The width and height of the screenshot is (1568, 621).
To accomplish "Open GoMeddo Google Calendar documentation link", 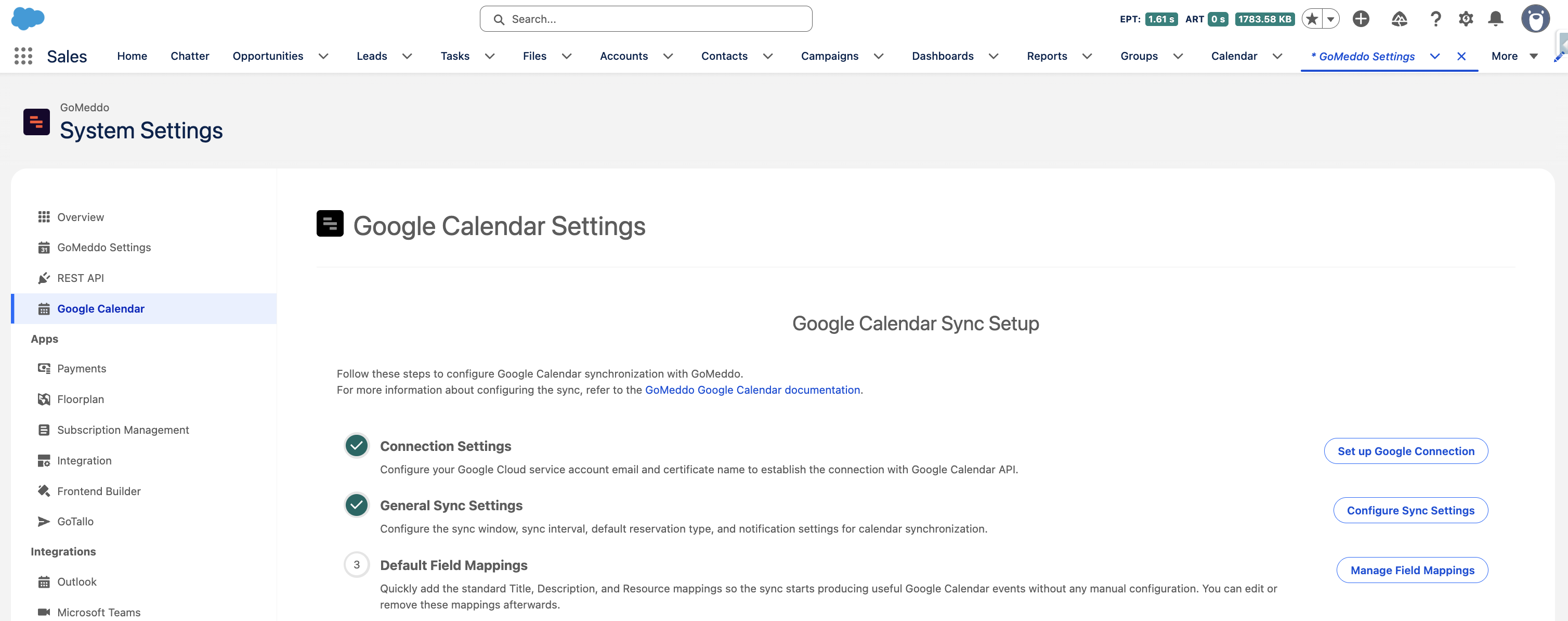I will [752, 390].
